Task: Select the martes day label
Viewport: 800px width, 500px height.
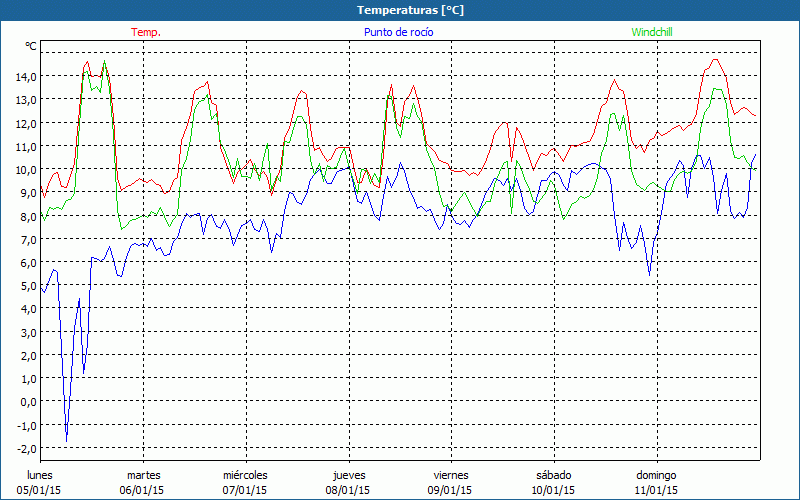Action: coord(143,475)
